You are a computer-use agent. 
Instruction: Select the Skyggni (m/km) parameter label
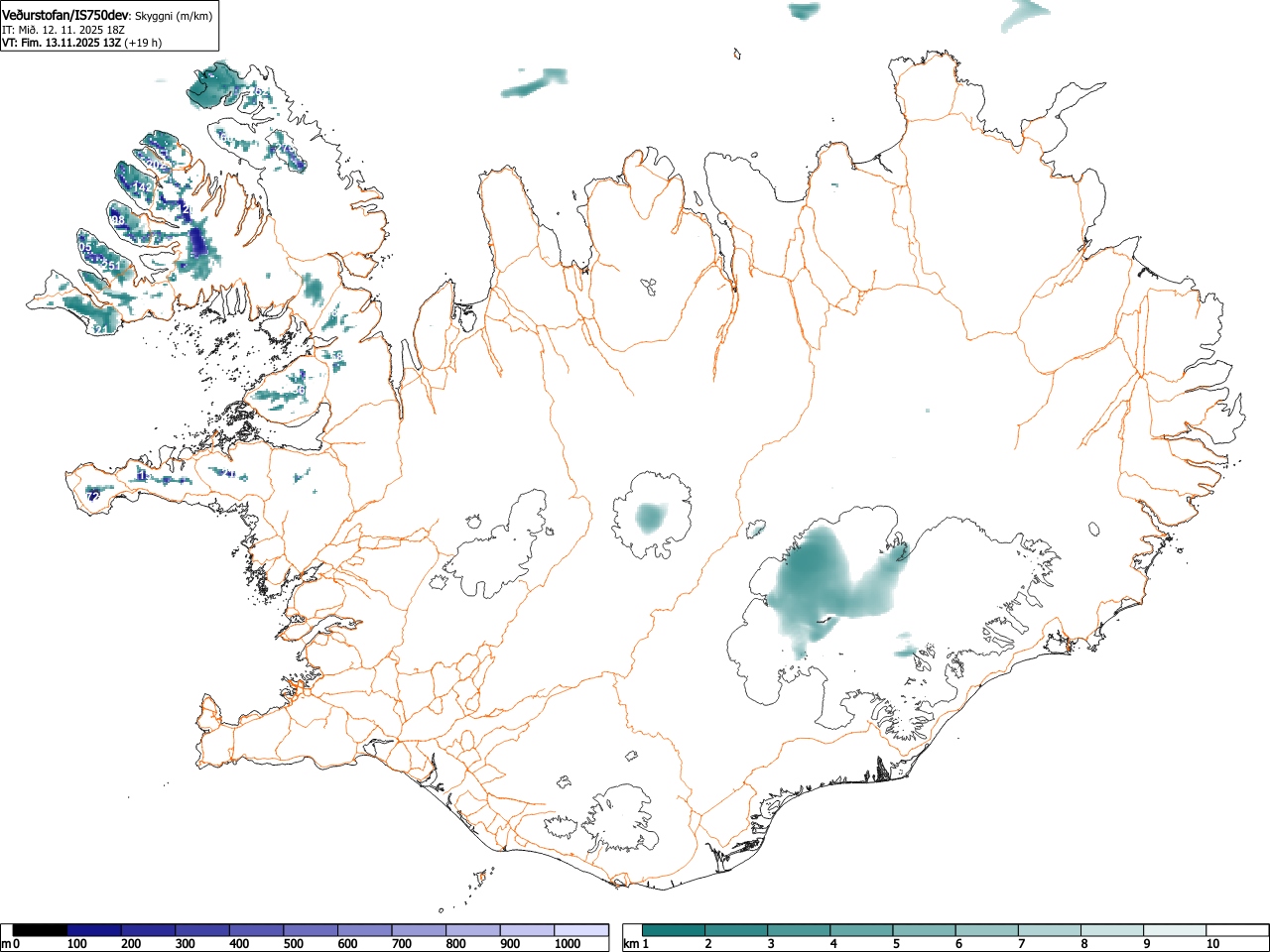pyautogui.click(x=174, y=16)
